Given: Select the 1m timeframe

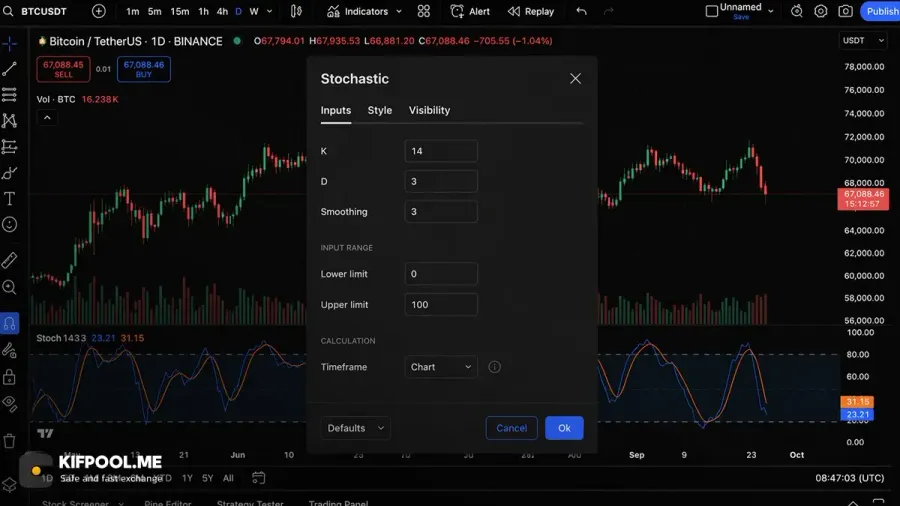Looking at the screenshot, I should [133, 11].
